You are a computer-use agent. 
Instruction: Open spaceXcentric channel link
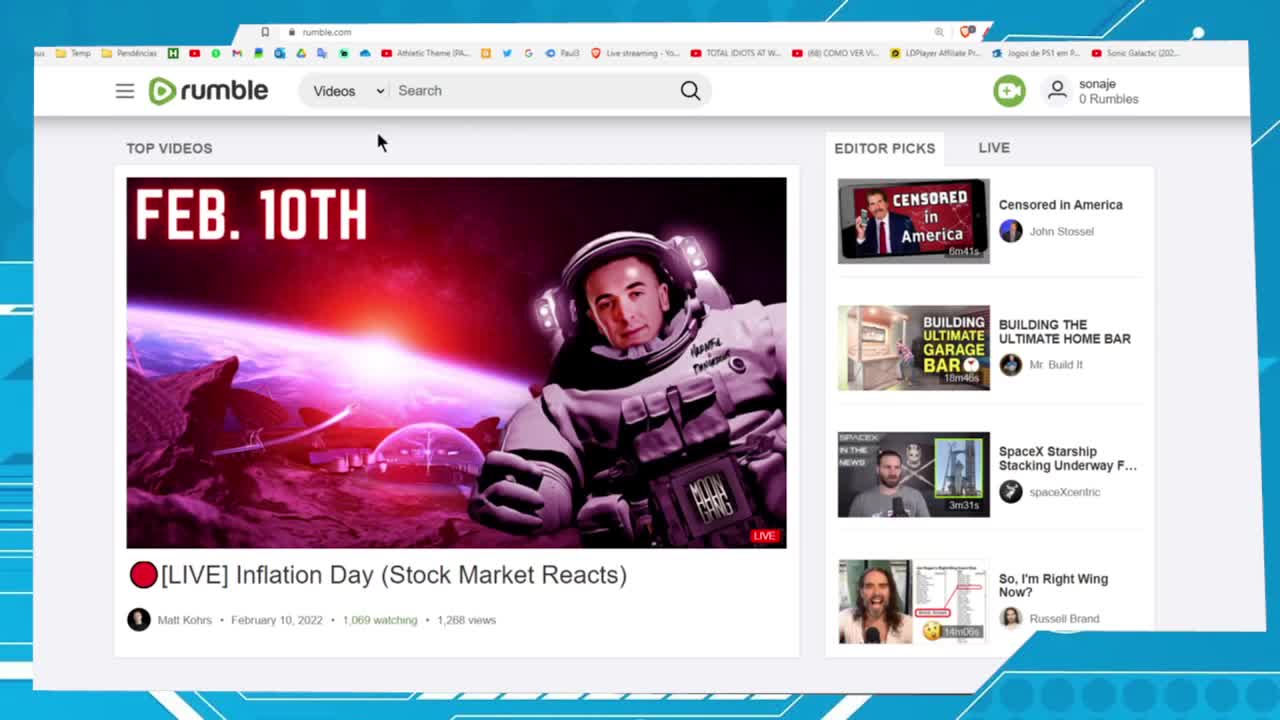click(1064, 492)
